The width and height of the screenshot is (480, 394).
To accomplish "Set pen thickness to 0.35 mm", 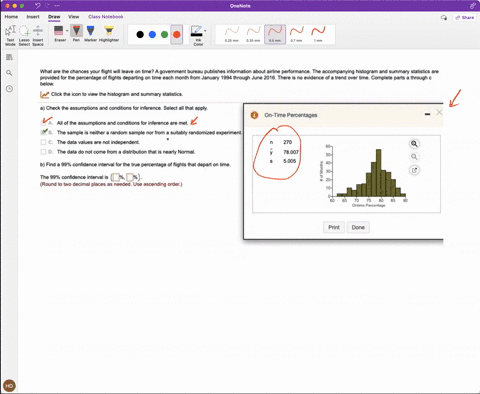I will (x=253, y=34).
